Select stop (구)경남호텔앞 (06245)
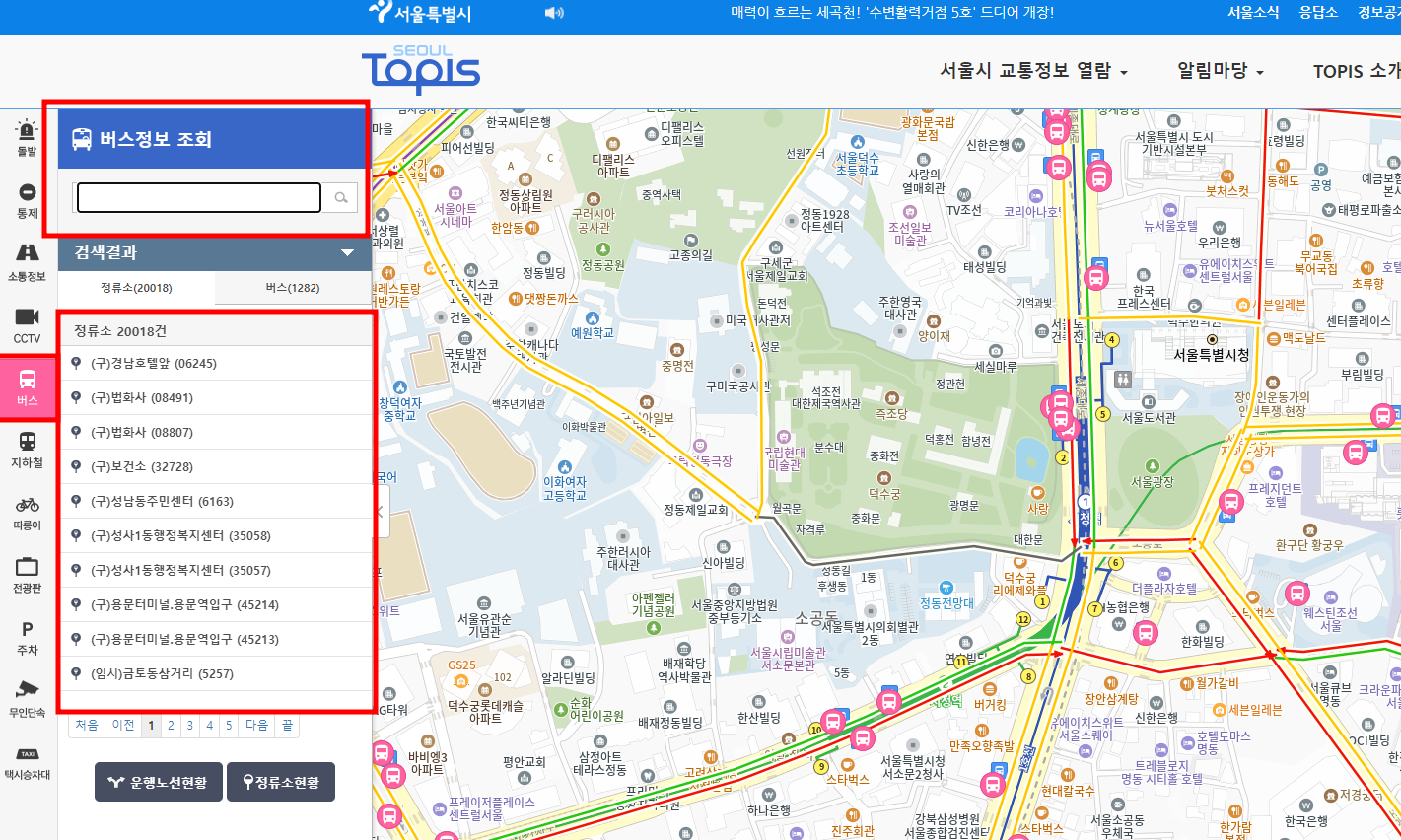Screen dimensions: 1401x840 (x=217, y=363)
